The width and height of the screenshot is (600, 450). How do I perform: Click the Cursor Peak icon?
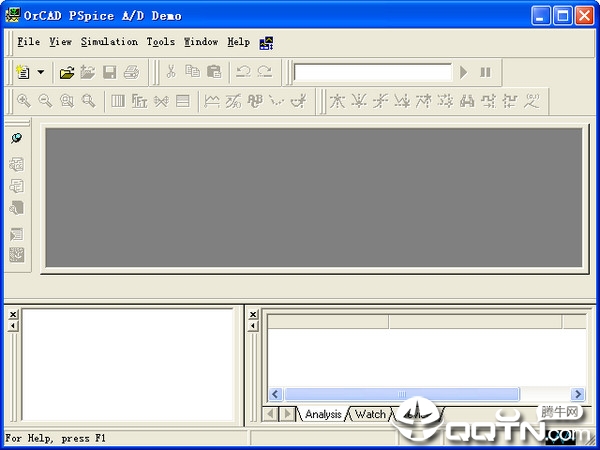(x=337, y=101)
